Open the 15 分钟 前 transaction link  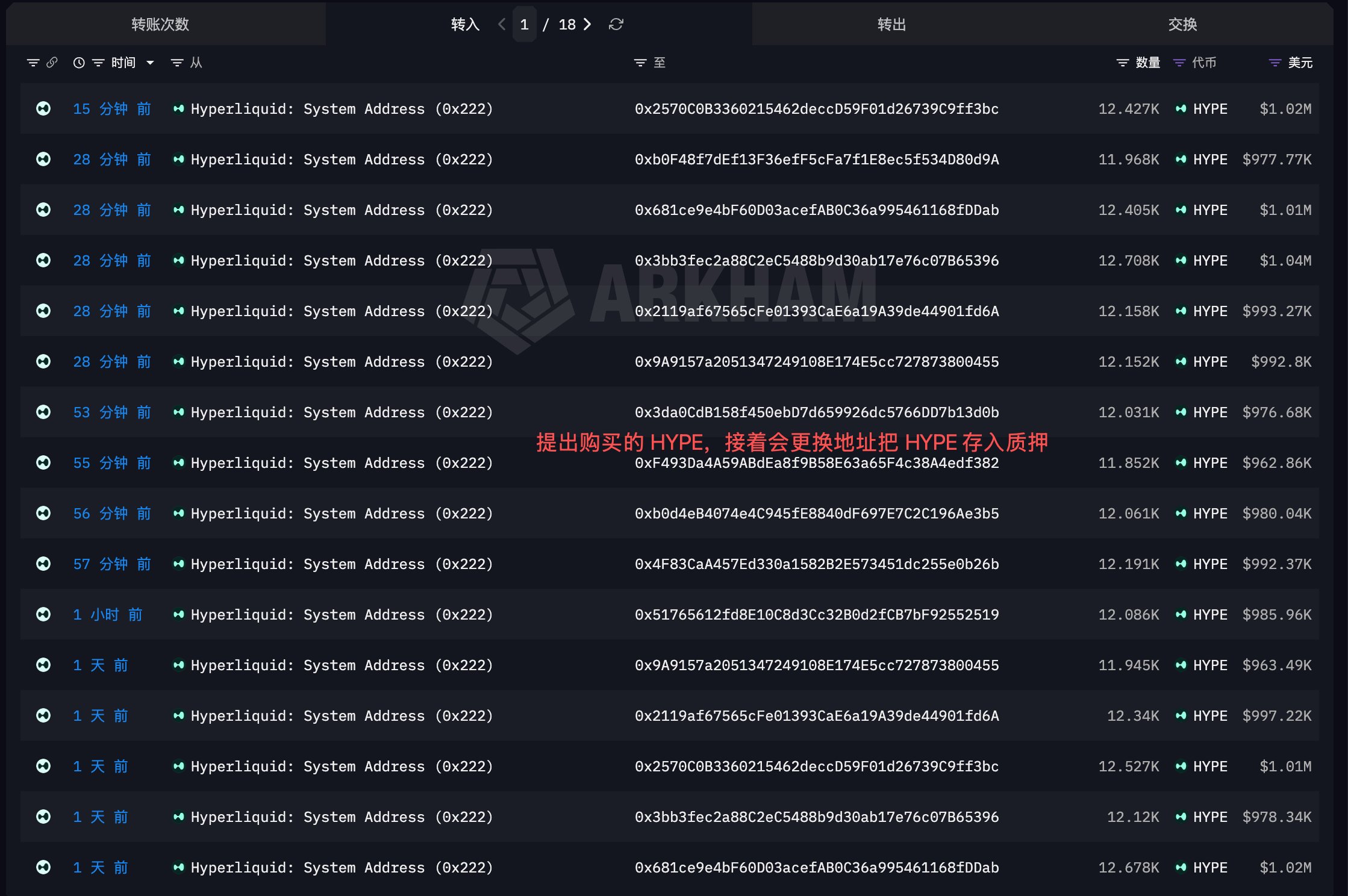(111, 108)
